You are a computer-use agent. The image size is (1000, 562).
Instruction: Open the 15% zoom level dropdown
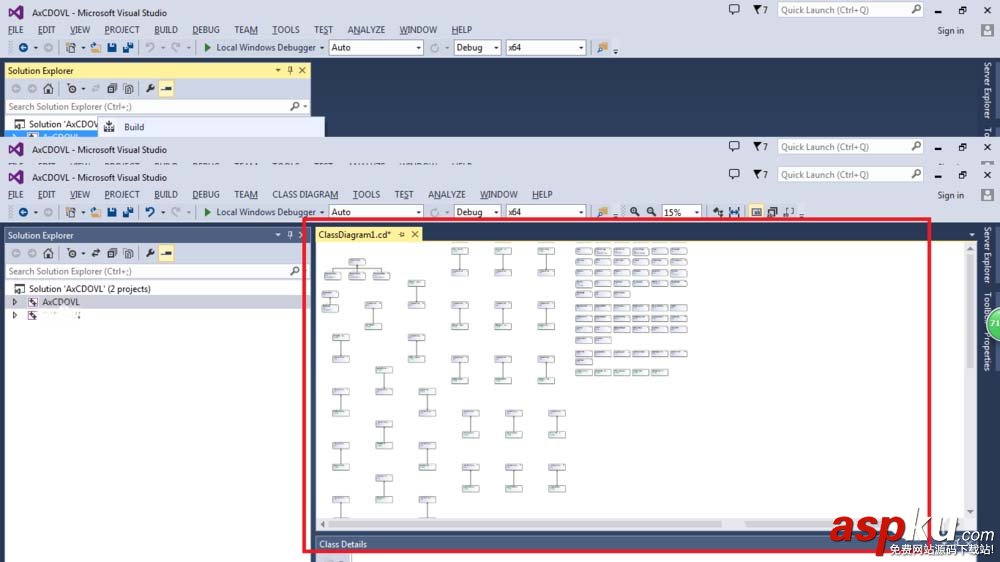tap(696, 212)
